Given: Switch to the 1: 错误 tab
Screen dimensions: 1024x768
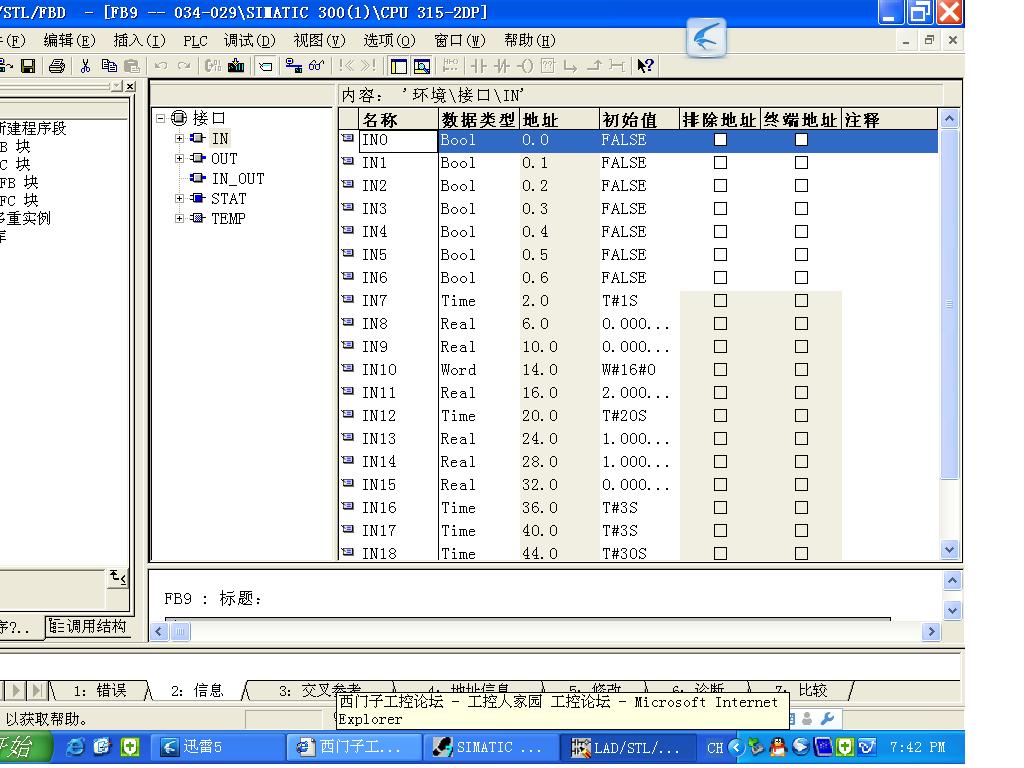Looking at the screenshot, I should coord(99,690).
